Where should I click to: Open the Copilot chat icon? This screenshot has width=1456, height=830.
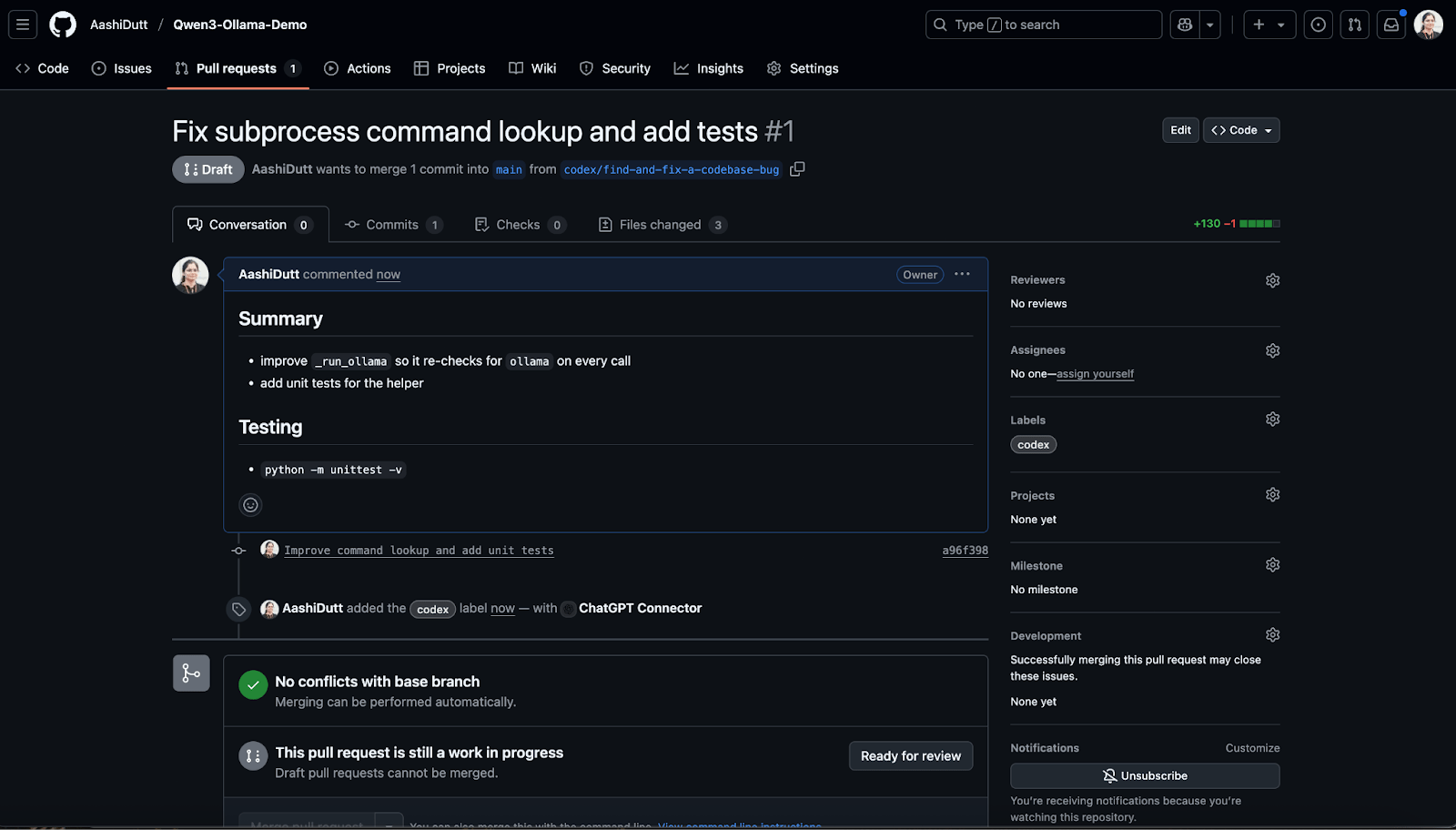[x=1184, y=25]
